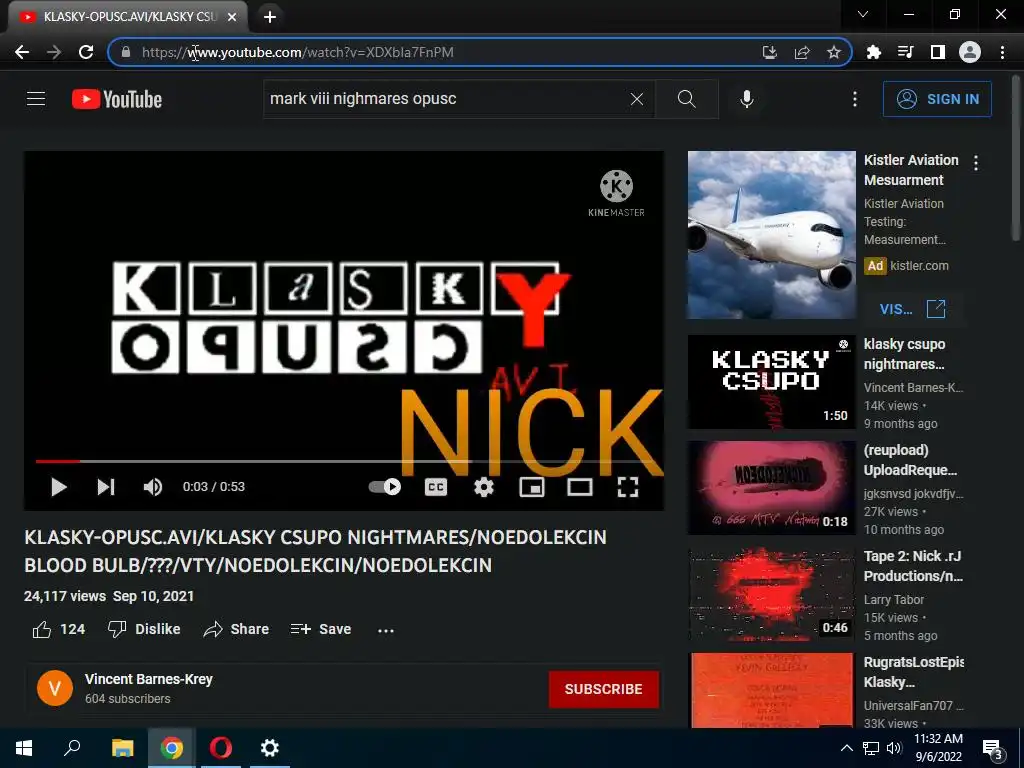This screenshot has width=1024, height=768.
Task: Go to YouTube home via logo
Action: [117, 99]
